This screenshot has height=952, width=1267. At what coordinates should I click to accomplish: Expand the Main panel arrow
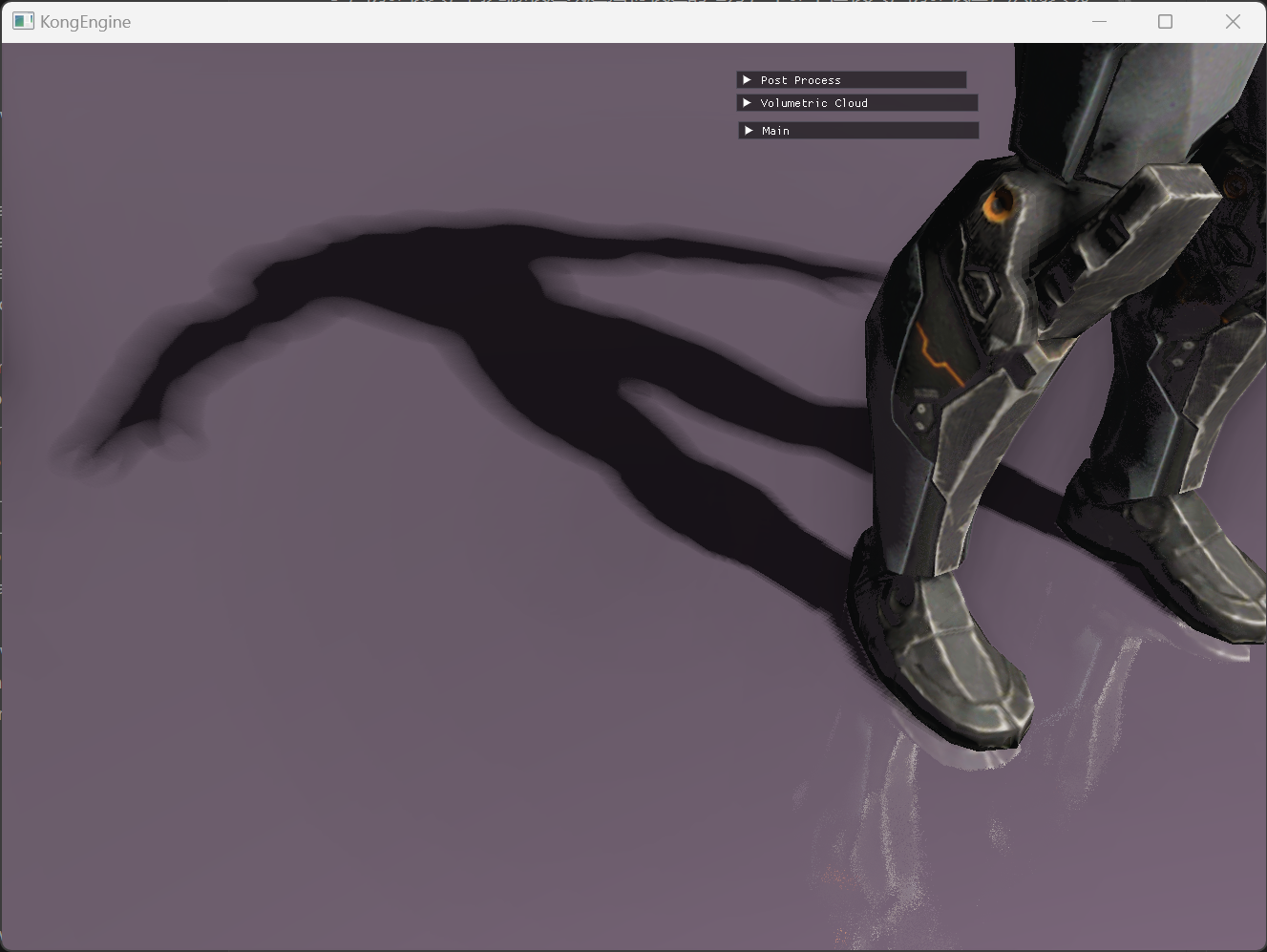[749, 130]
